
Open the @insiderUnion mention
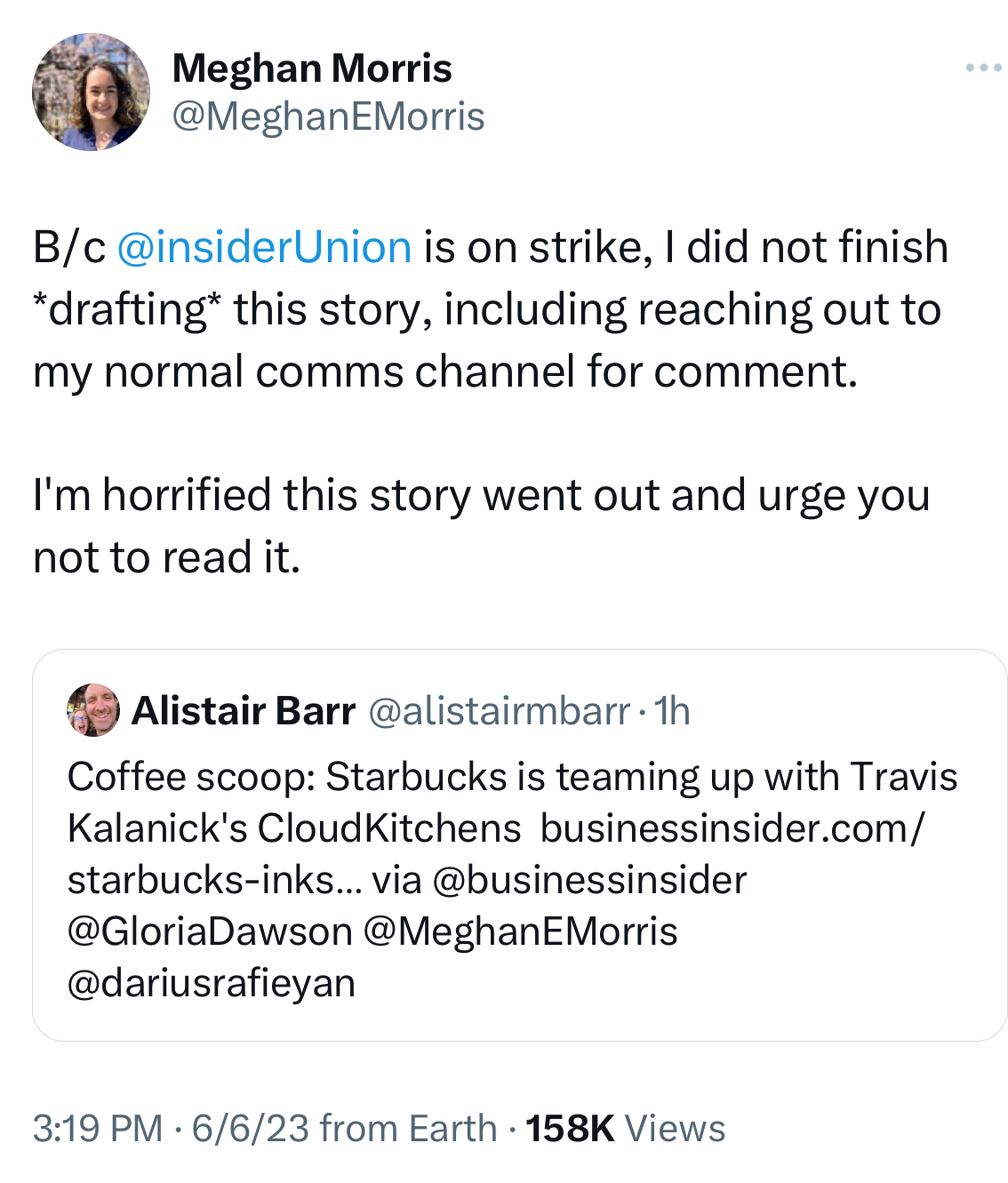pyautogui.click(x=264, y=247)
